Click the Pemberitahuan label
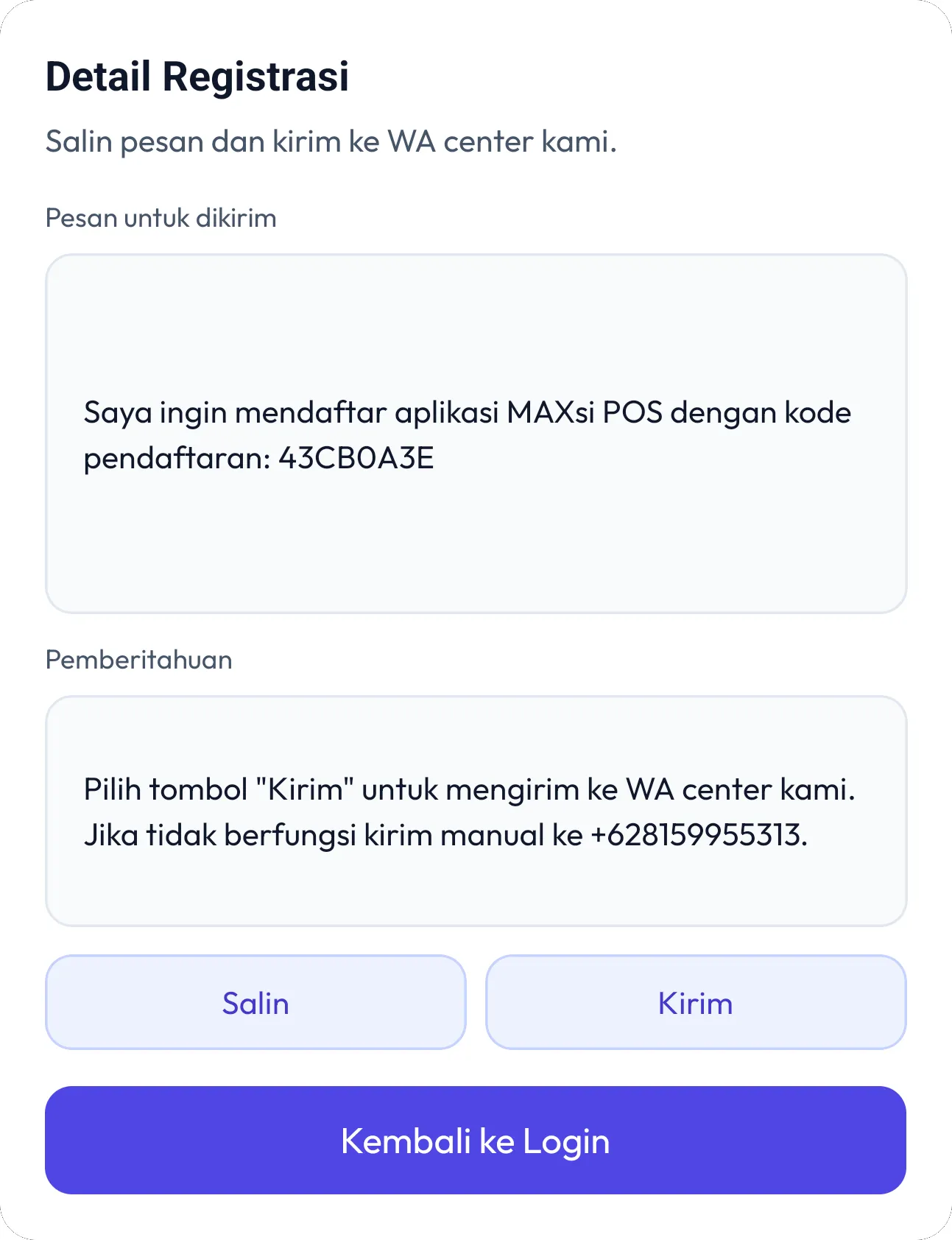This screenshot has height=1240, width=952. pos(139,660)
